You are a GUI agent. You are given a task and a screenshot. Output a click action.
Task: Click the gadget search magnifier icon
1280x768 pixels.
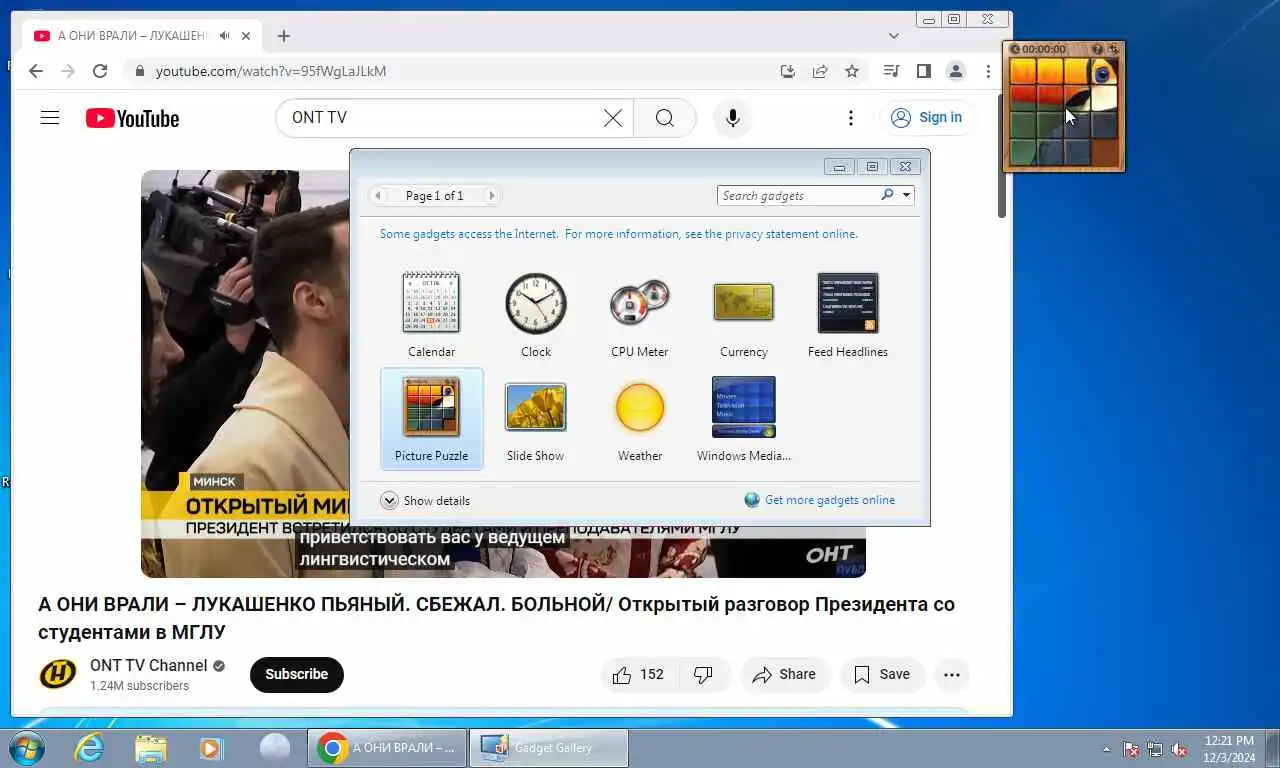click(x=886, y=195)
